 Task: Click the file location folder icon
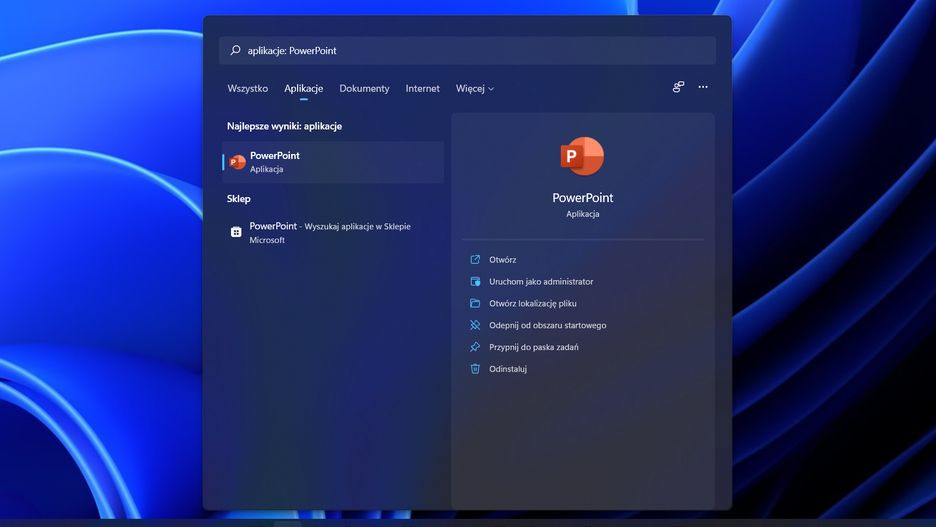pyautogui.click(x=475, y=303)
